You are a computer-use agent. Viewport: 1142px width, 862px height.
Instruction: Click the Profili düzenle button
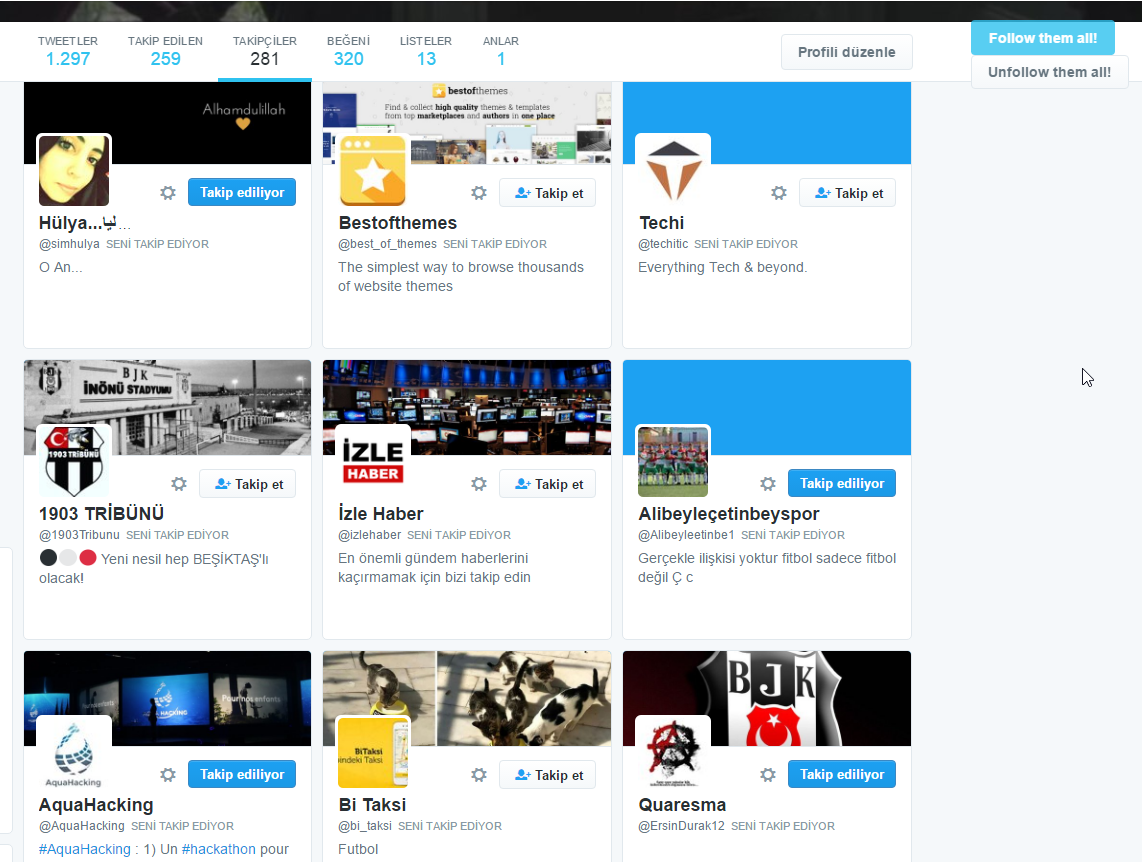(x=846, y=51)
